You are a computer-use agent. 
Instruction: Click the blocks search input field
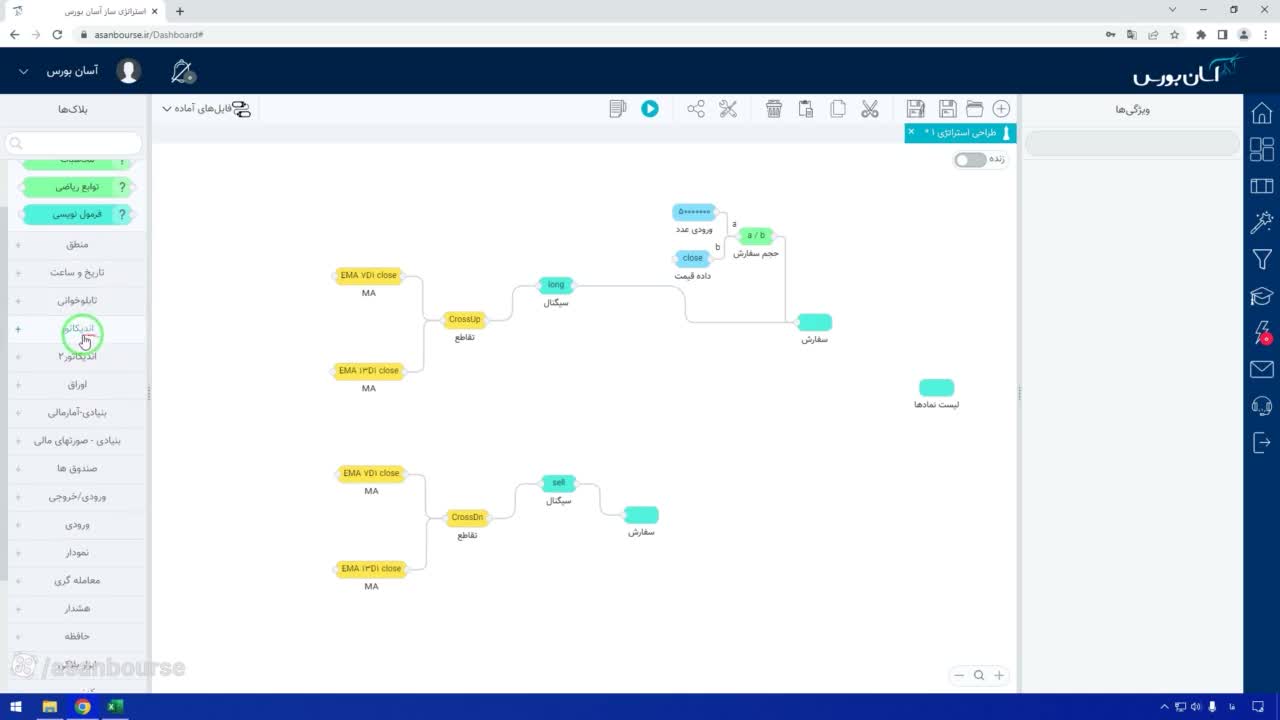tap(74, 143)
